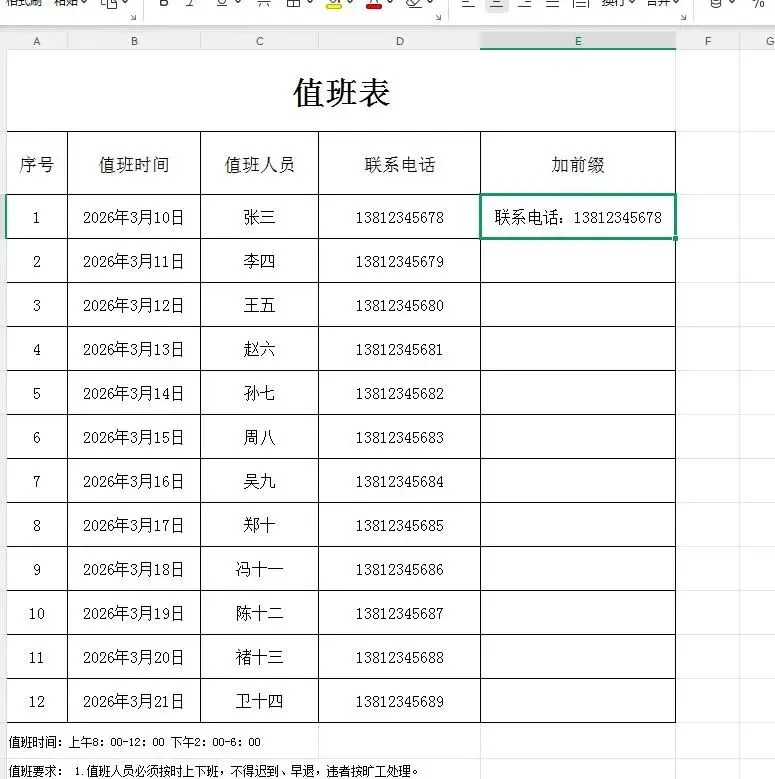Select the 加前缀 header cell
The image size is (775, 779).
pyautogui.click(x=578, y=163)
